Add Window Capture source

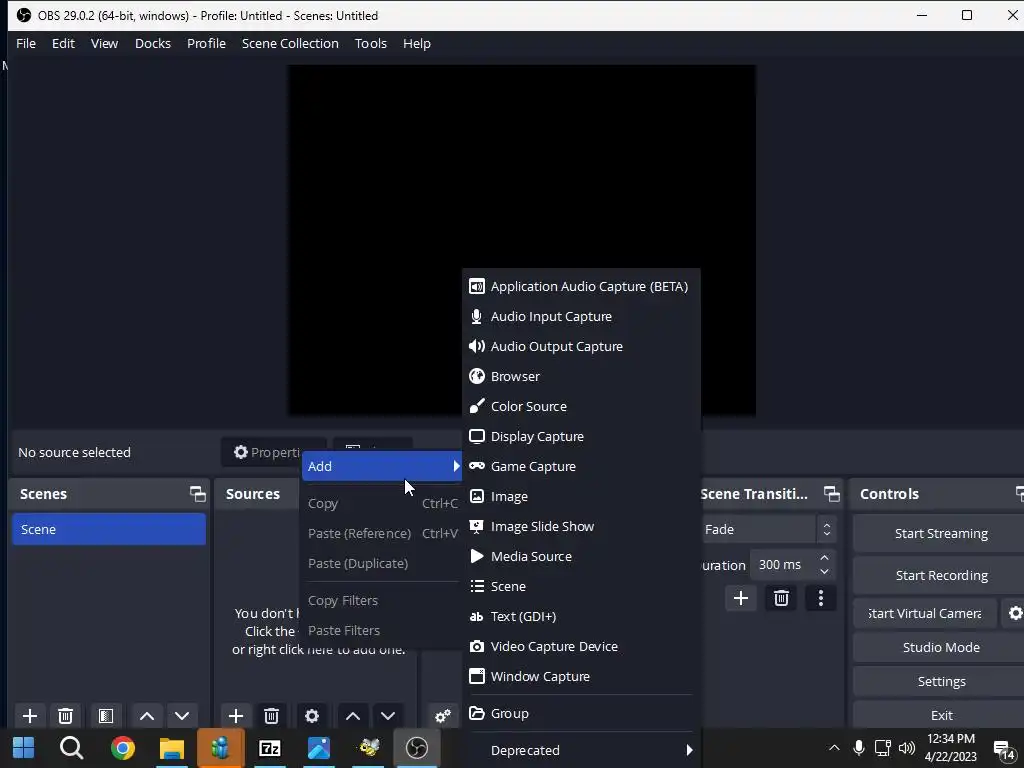tap(581, 677)
